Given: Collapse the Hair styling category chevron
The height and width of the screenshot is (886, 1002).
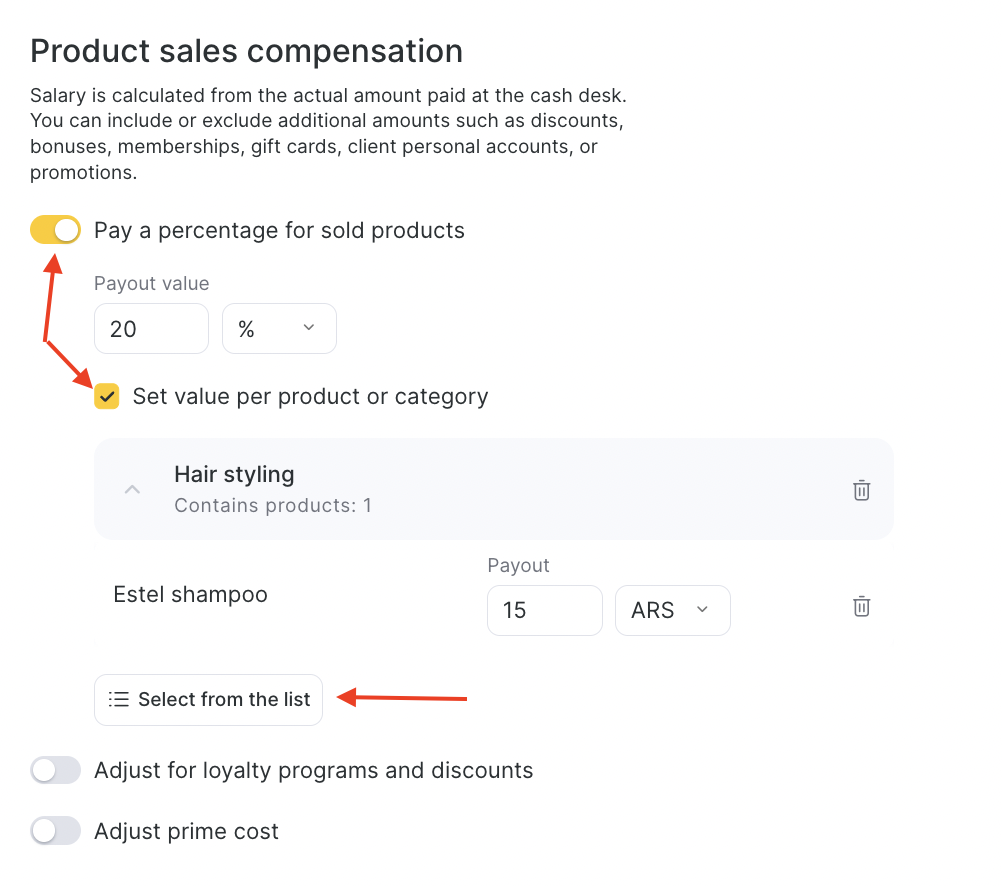Looking at the screenshot, I should (x=132, y=490).
